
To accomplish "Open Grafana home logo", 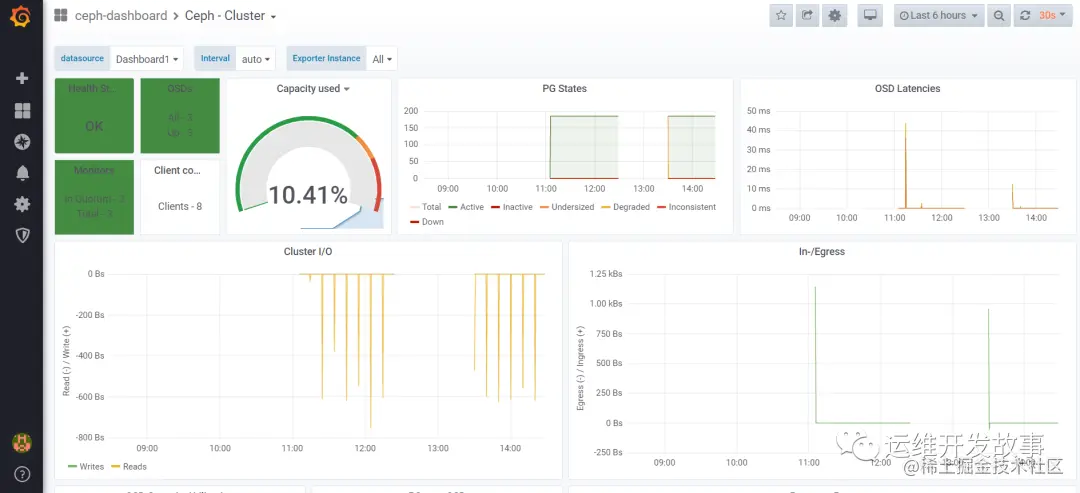I will (21, 17).
